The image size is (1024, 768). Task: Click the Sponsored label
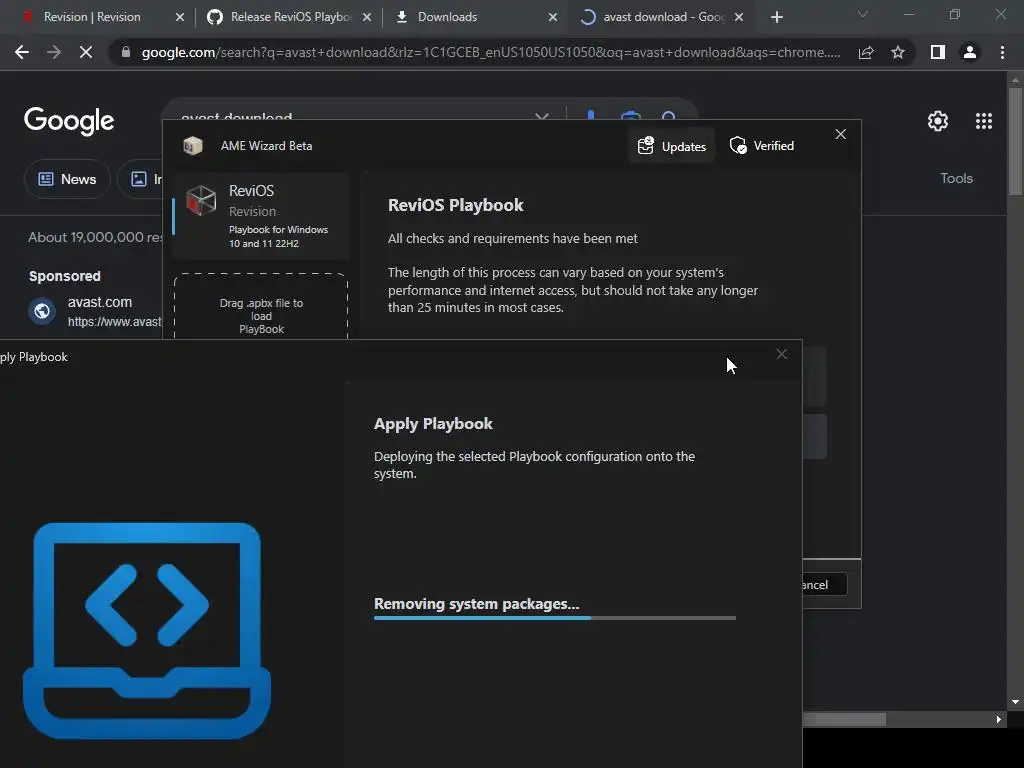pyautogui.click(x=65, y=276)
